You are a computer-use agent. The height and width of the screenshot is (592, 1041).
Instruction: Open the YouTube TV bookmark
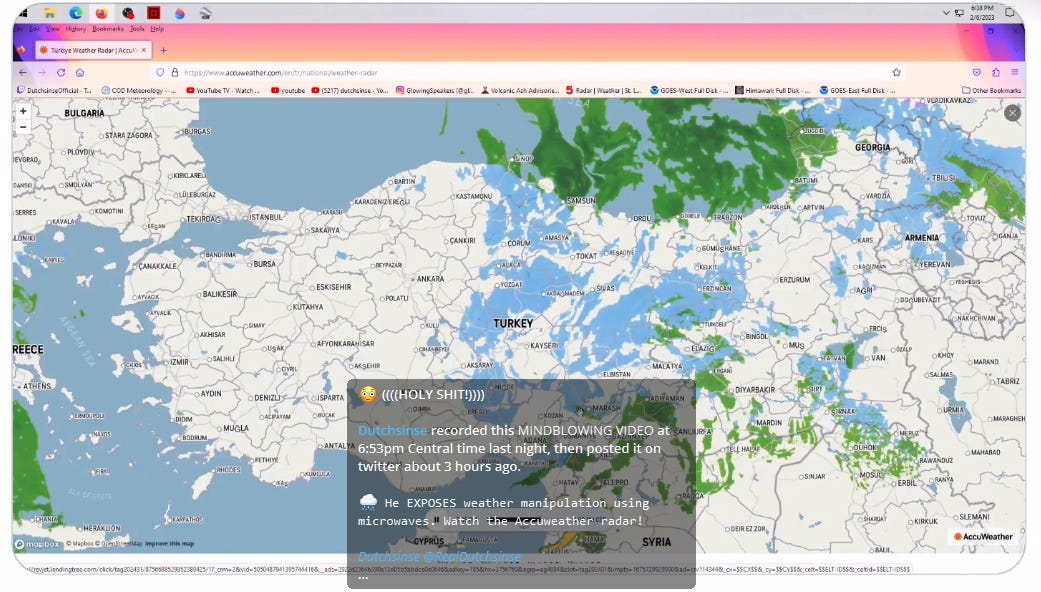223,90
